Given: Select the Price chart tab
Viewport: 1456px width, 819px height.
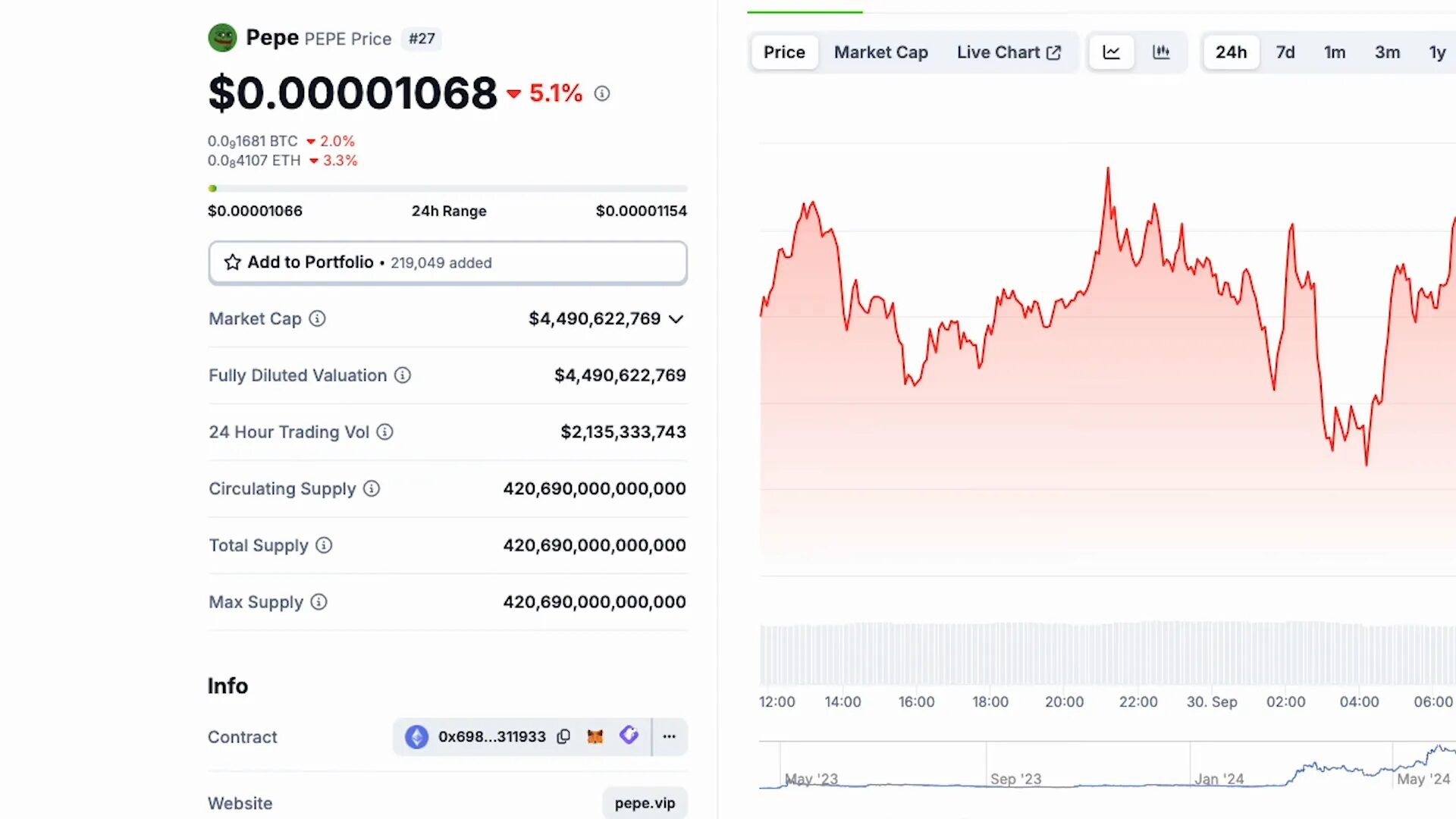Looking at the screenshot, I should click(x=783, y=52).
